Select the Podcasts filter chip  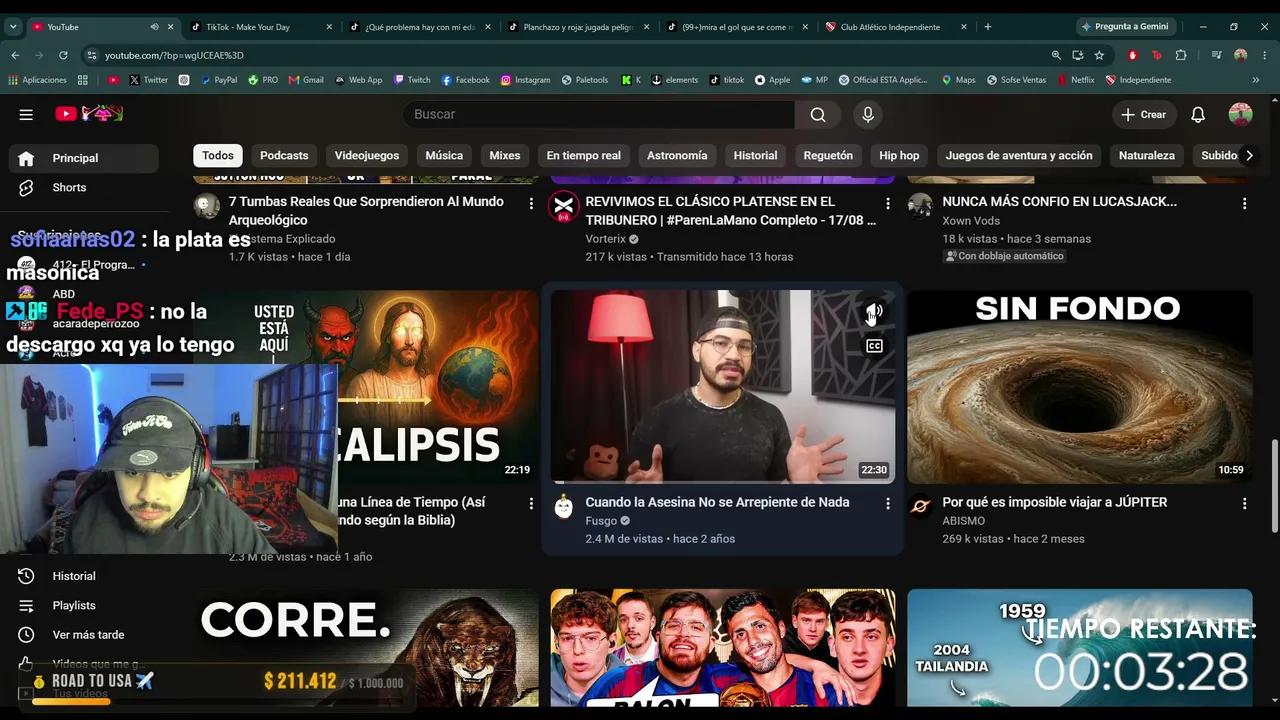point(284,155)
